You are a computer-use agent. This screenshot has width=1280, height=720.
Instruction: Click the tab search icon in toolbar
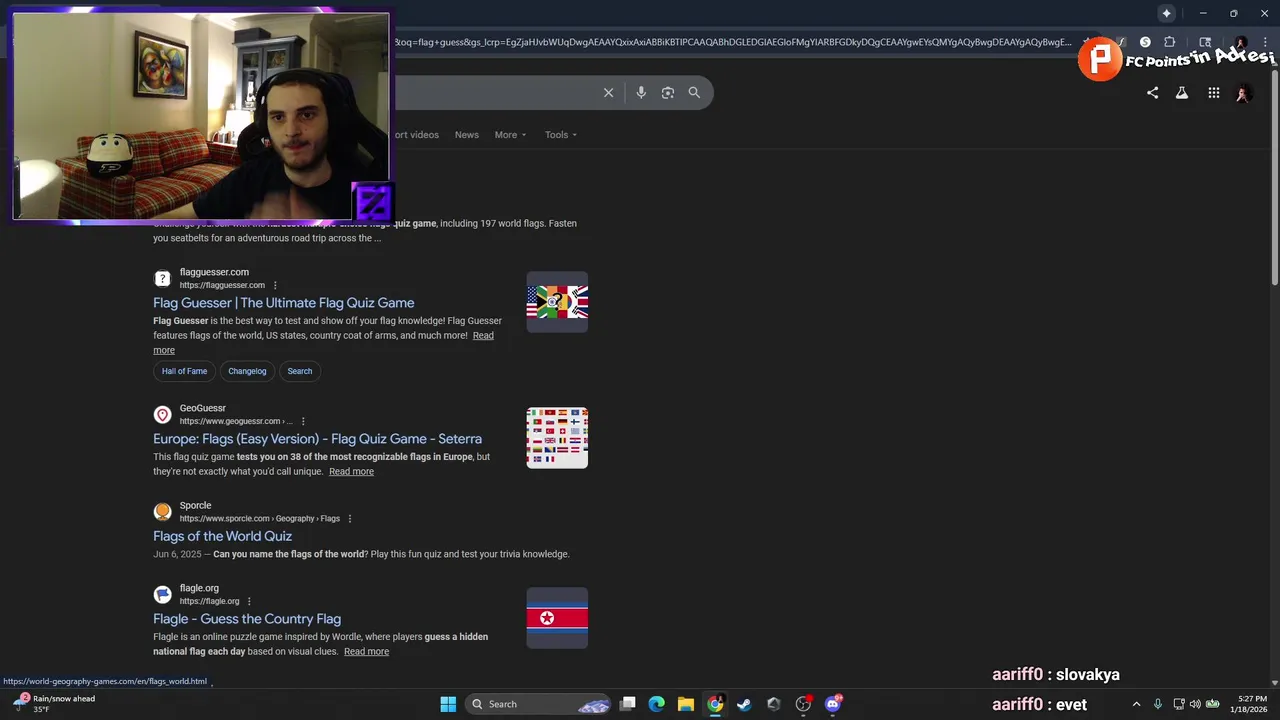click(1205, 42)
